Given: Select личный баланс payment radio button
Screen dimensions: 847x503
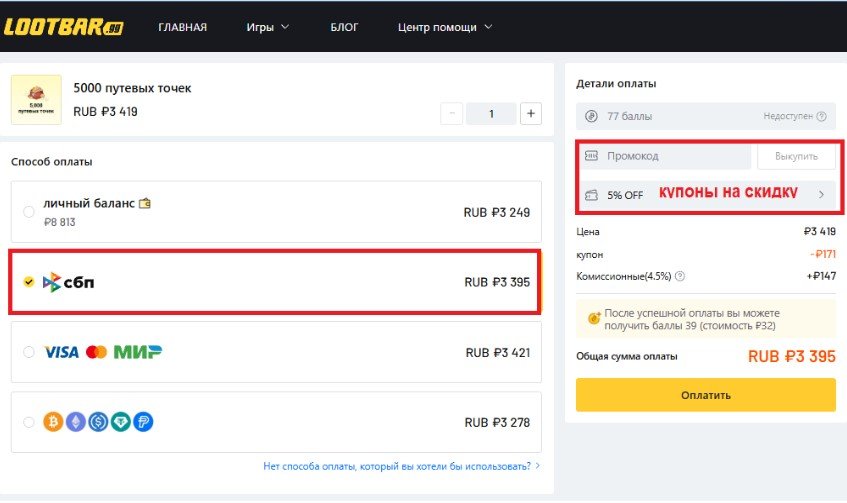Looking at the screenshot, I should pos(28,211).
